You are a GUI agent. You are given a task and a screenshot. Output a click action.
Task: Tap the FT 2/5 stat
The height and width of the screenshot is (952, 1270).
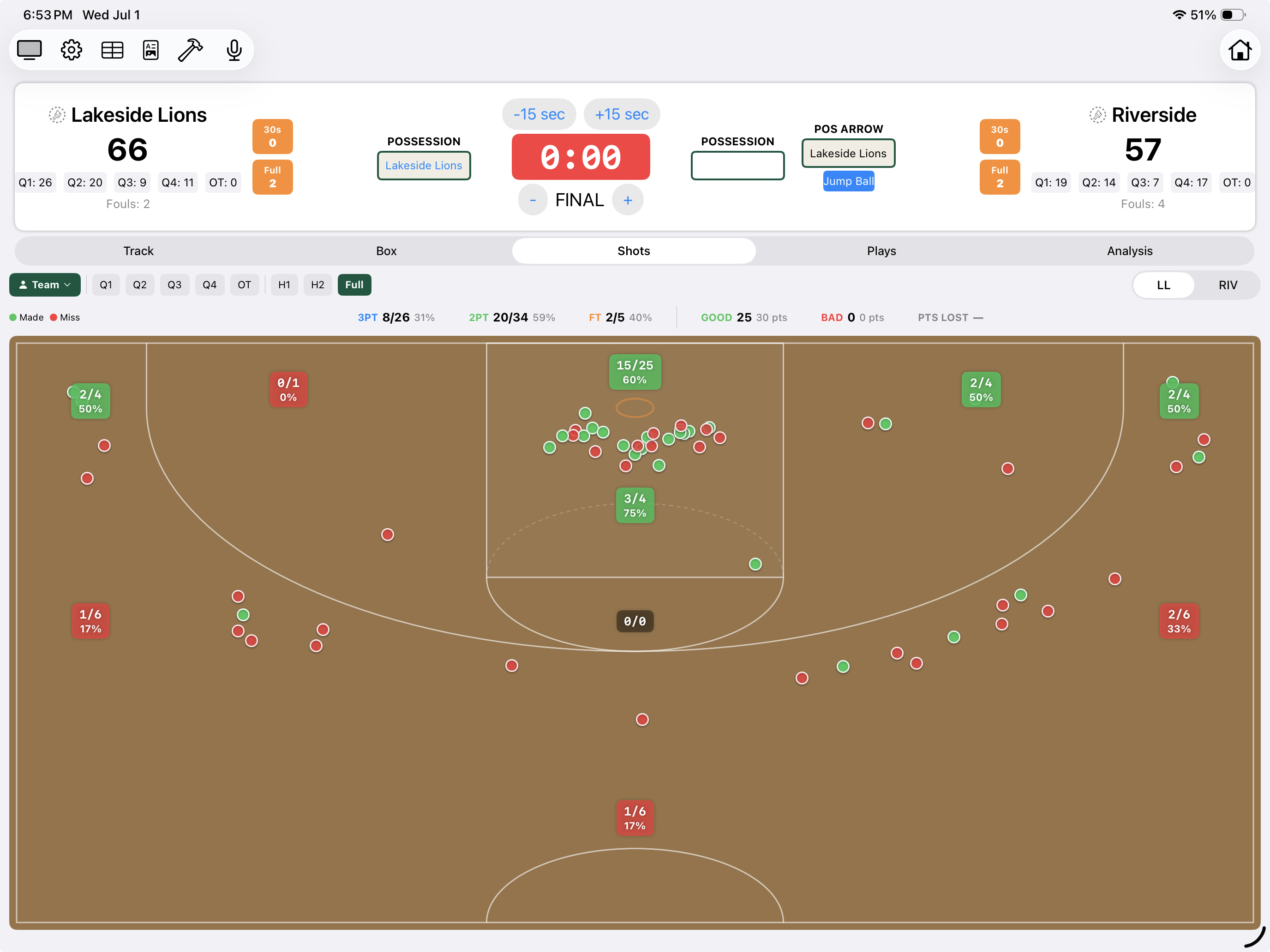click(x=620, y=317)
